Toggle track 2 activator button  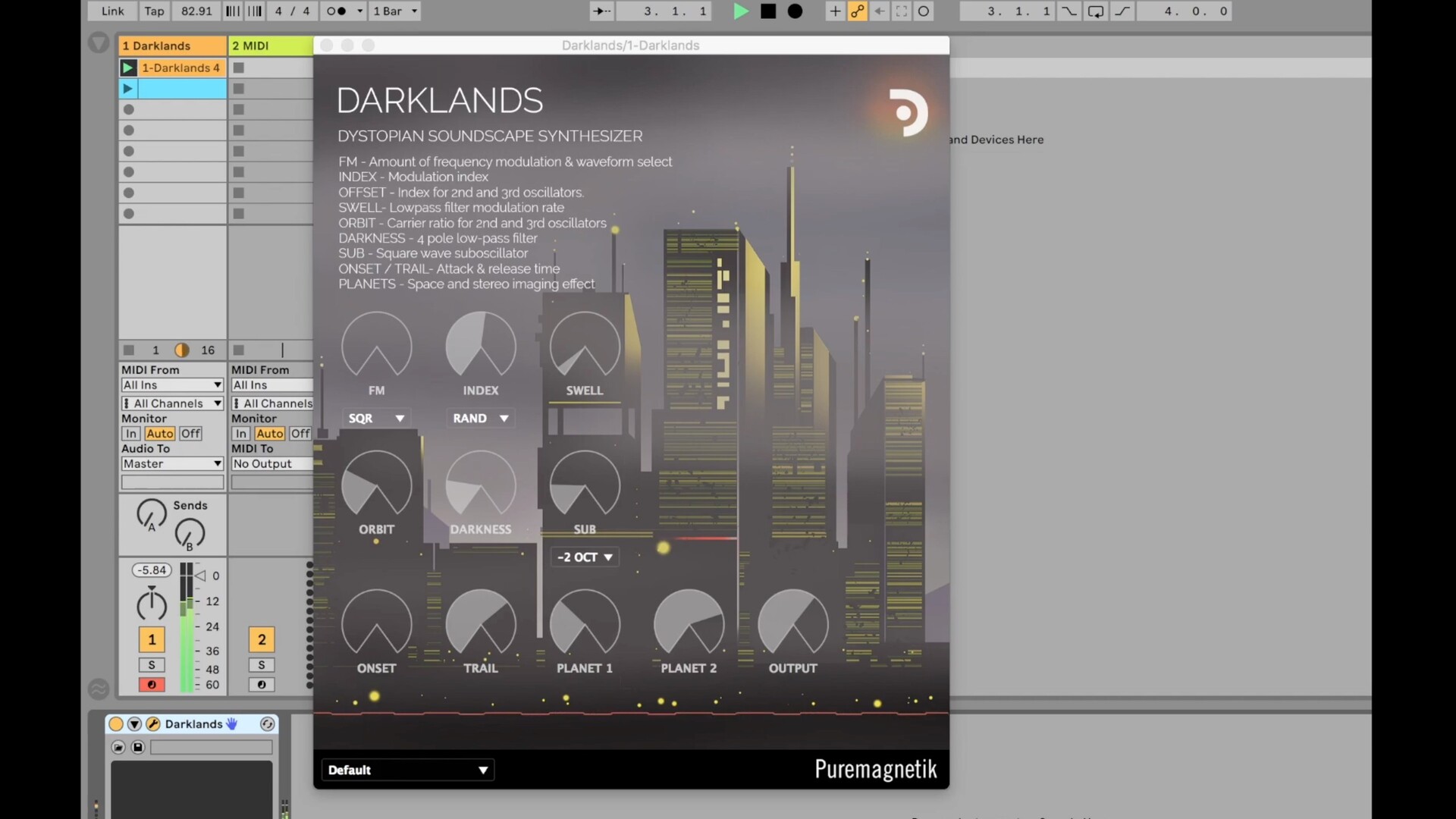262,639
